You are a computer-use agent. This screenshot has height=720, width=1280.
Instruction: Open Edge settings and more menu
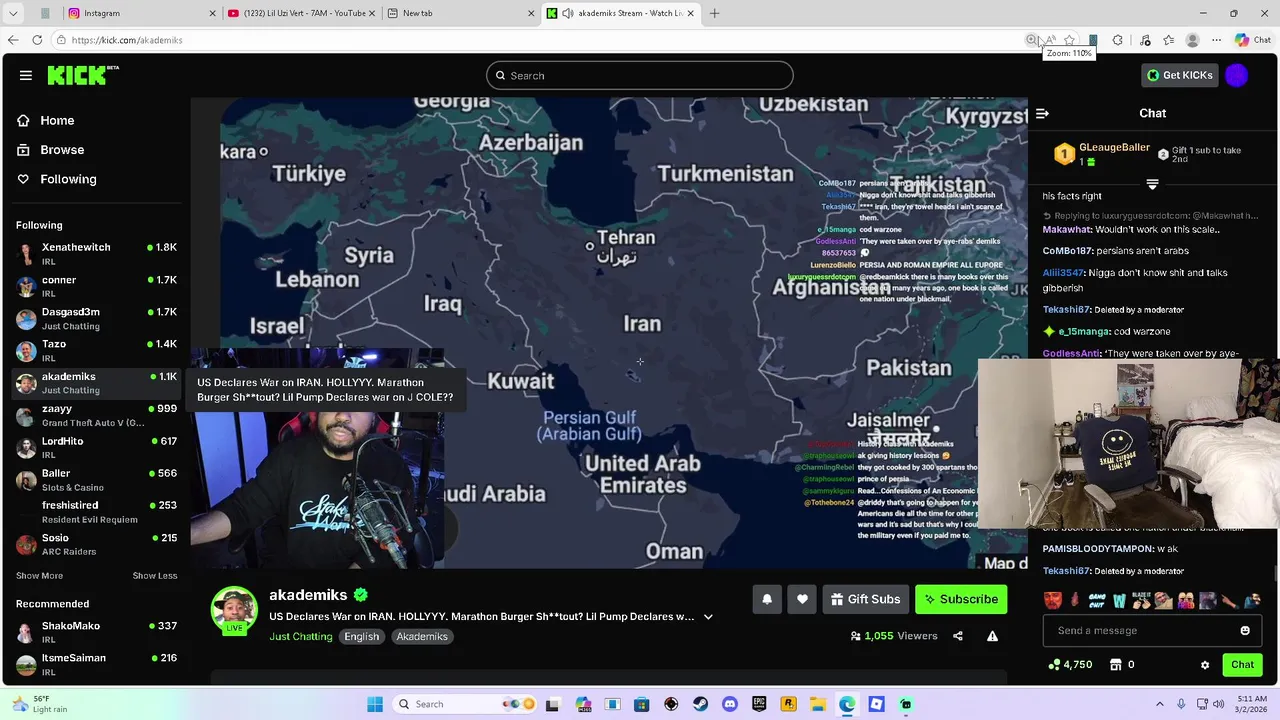coord(1216,40)
